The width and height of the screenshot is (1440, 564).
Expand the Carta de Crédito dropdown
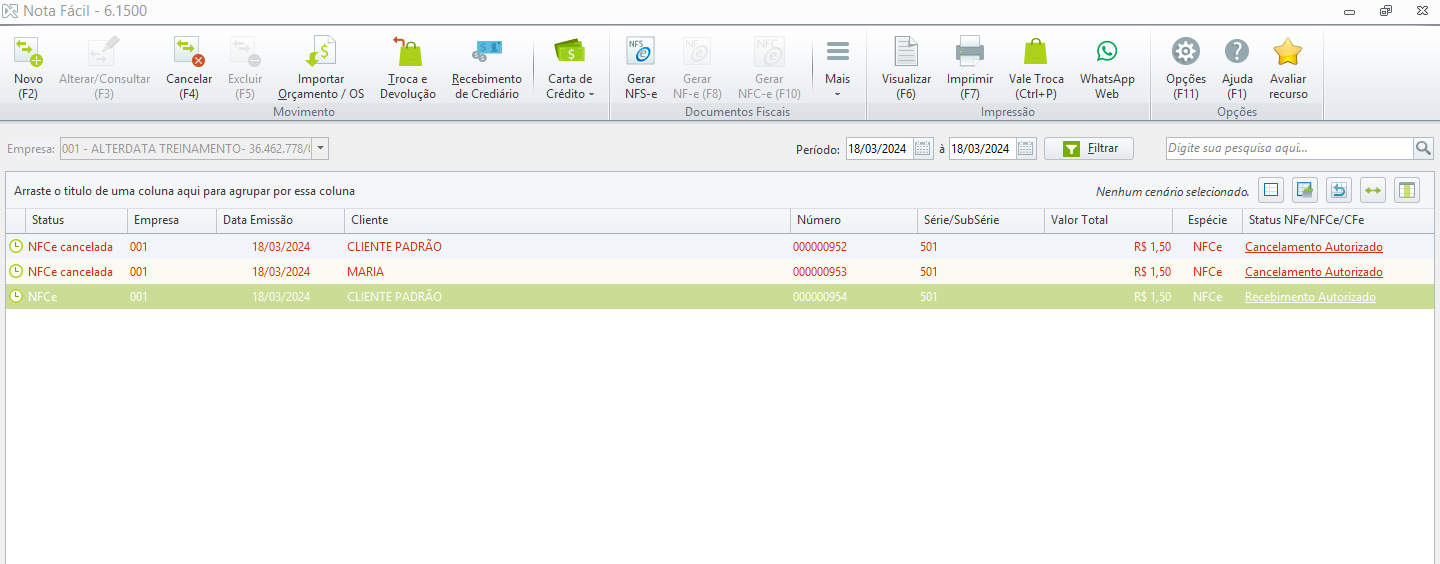pyautogui.click(x=570, y=68)
